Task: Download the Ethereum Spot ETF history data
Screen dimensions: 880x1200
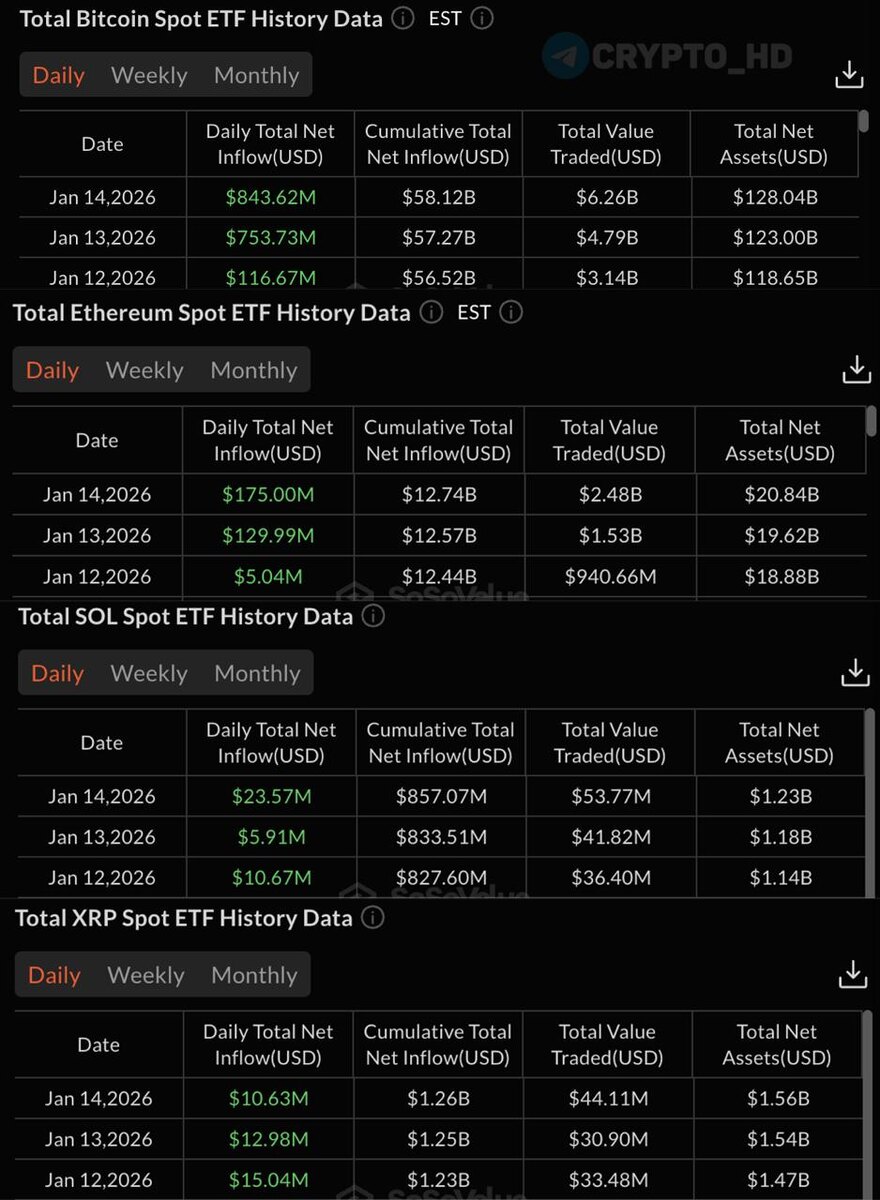Action: pos(857,370)
